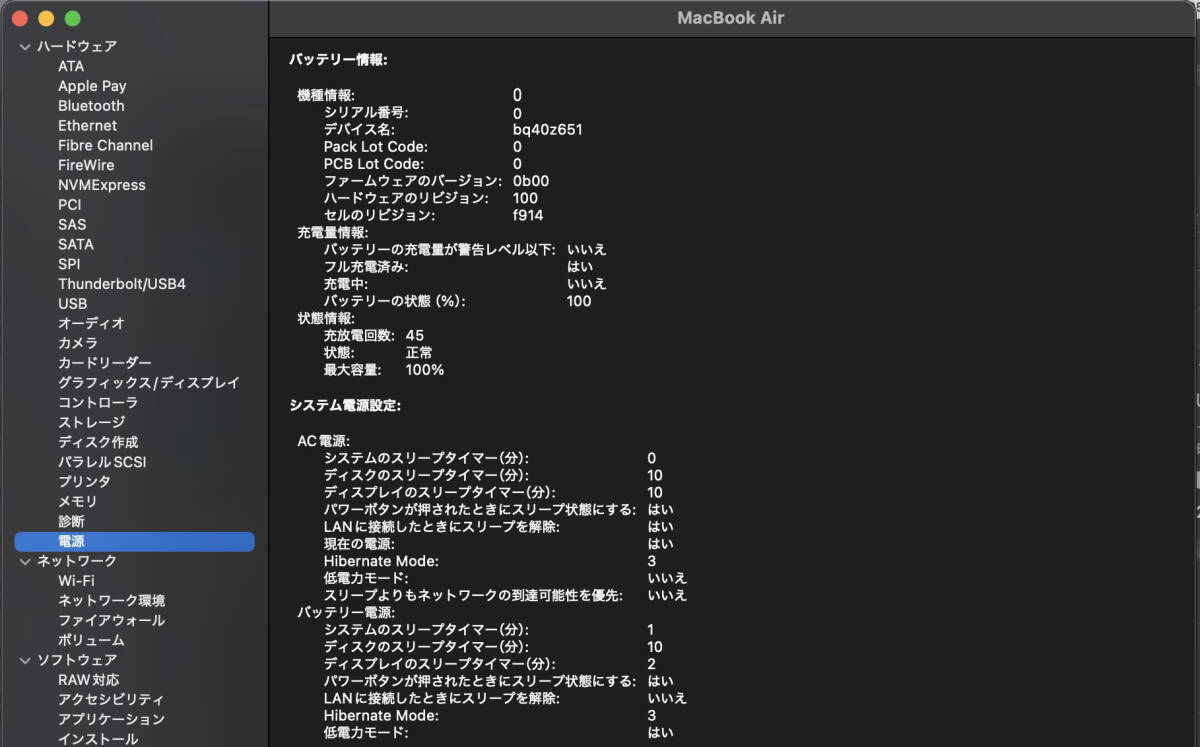Select SPI in the sidebar
Screen dimensions: 1200x747
(69, 264)
